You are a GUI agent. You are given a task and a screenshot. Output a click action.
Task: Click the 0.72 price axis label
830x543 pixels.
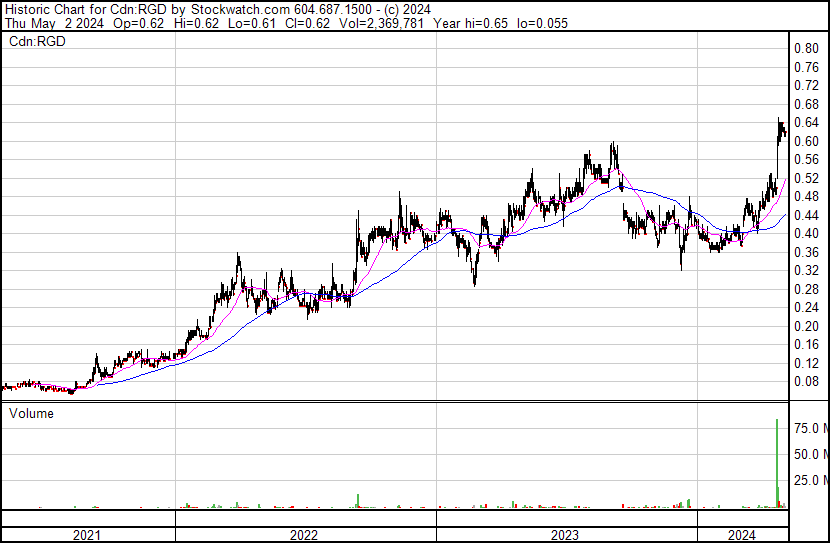point(806,85)
